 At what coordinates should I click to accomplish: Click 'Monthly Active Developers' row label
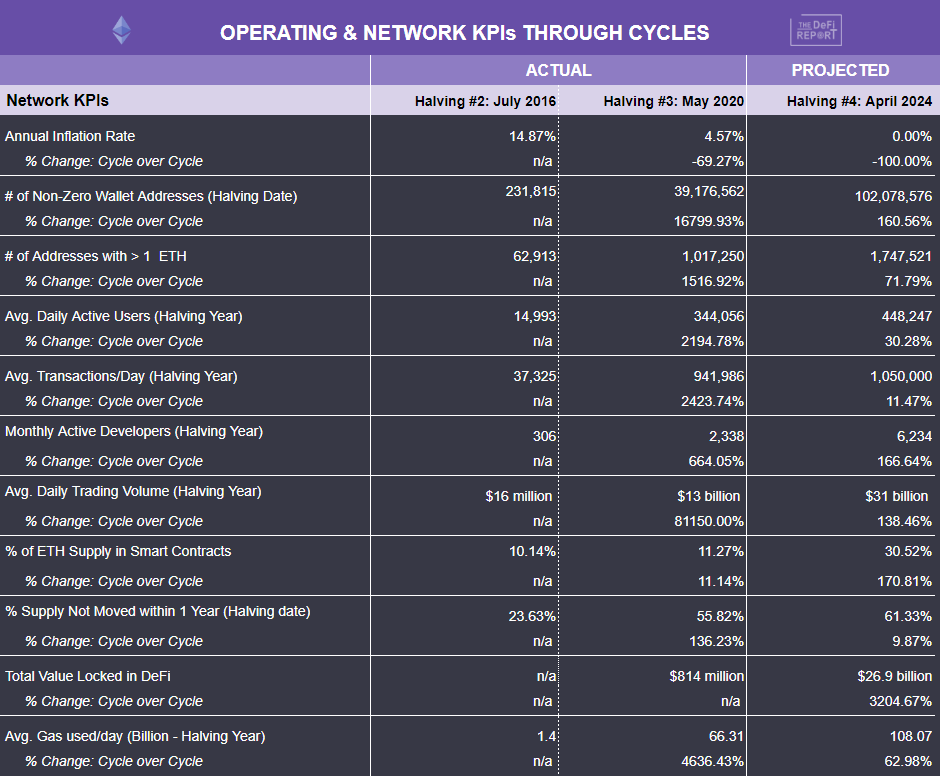coord(134,431)
